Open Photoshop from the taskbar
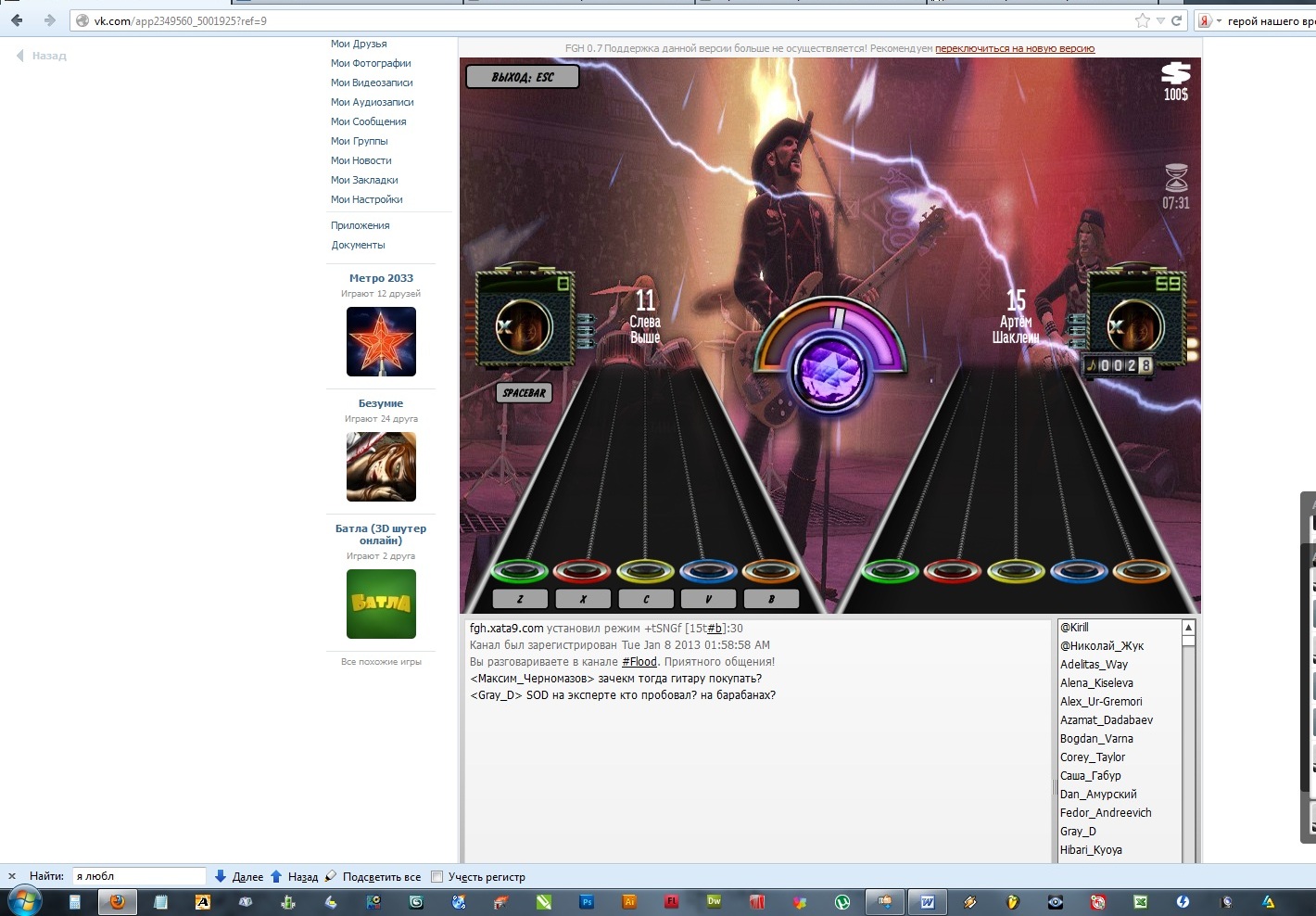The image size is (1316, 916). [587, 901]
